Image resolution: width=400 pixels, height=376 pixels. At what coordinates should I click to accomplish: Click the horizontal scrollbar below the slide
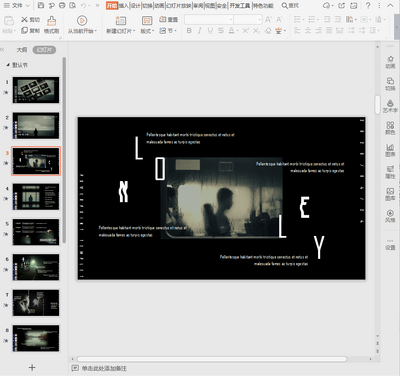(212, 359)
